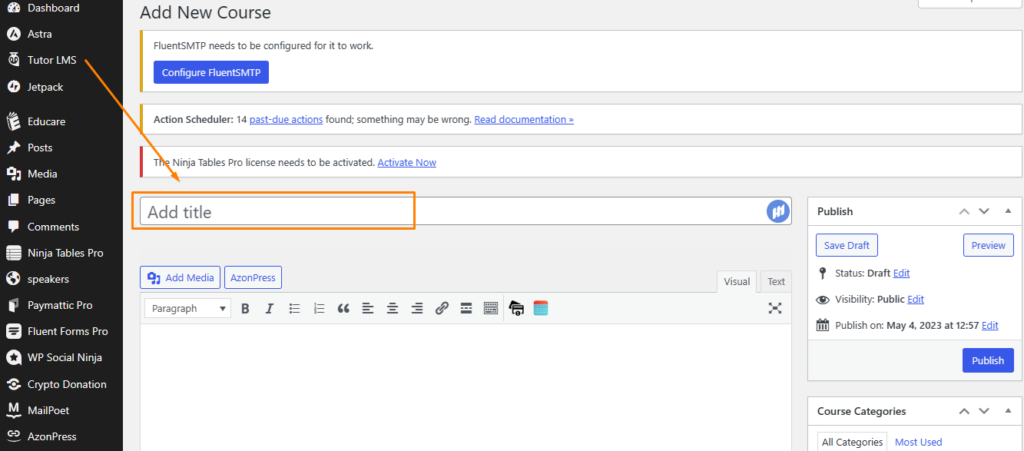The width and height of the screenshot is (1024, 451).
Task: Click the speakers globe icon
Action: tap(13, 279)
